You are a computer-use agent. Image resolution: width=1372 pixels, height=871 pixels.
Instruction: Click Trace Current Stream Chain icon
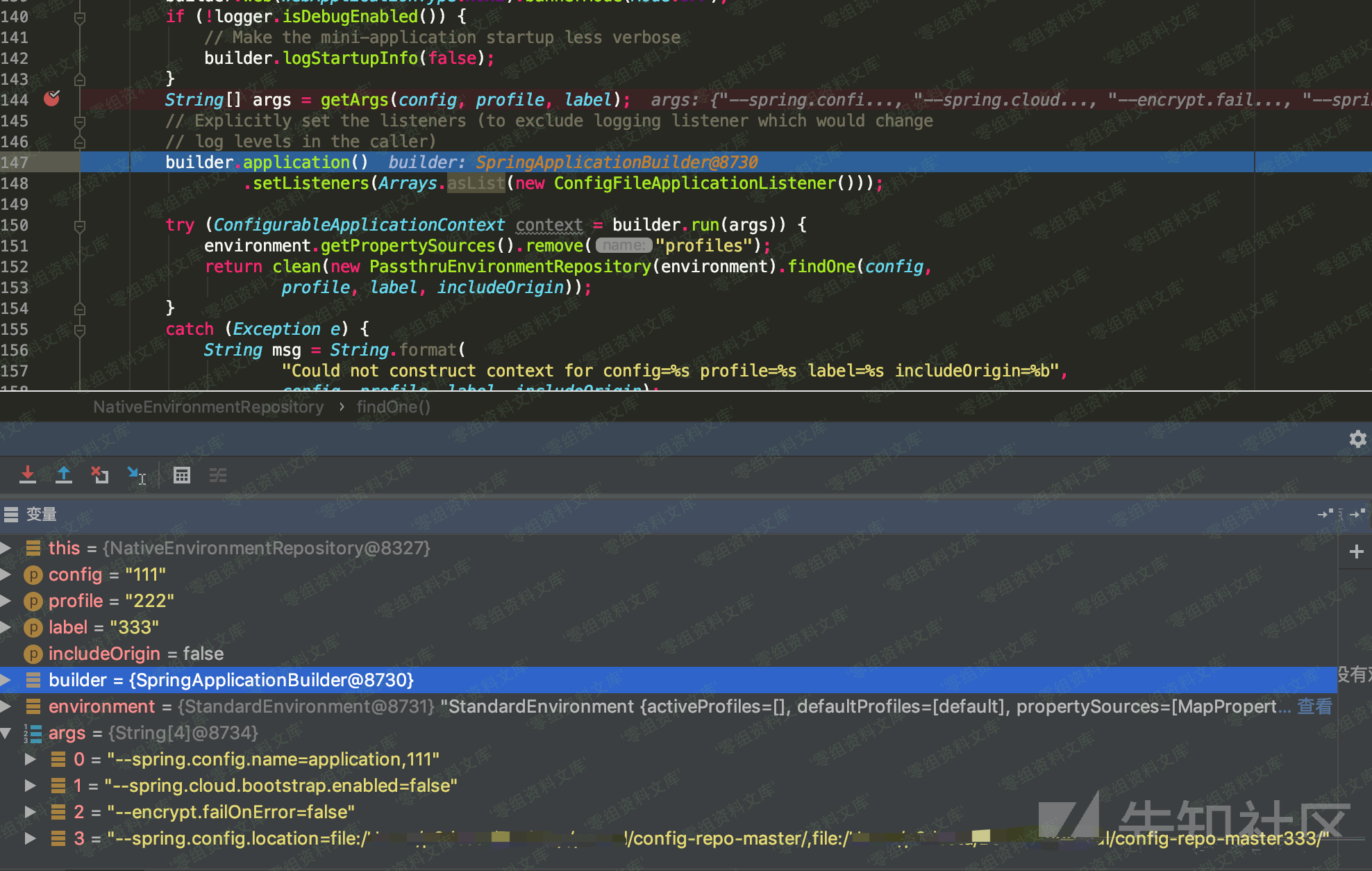pyautogui.click(x=218, y=475)
